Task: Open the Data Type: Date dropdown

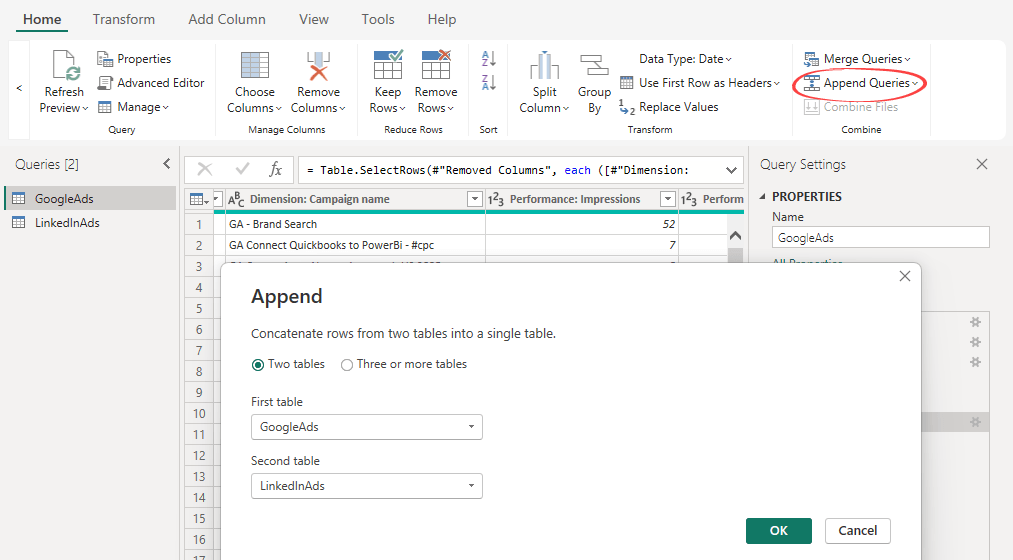Action: [685, 59]
